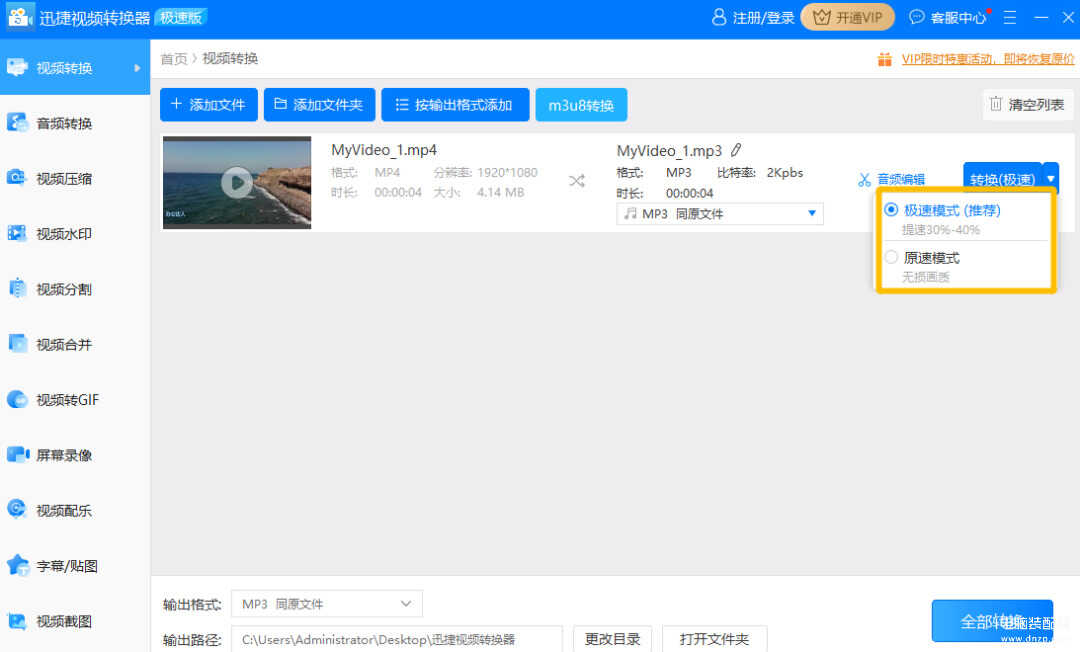Click the scissors icon for 音频编辑
Screen dimensions: 1080x652
tap(864, 180)
